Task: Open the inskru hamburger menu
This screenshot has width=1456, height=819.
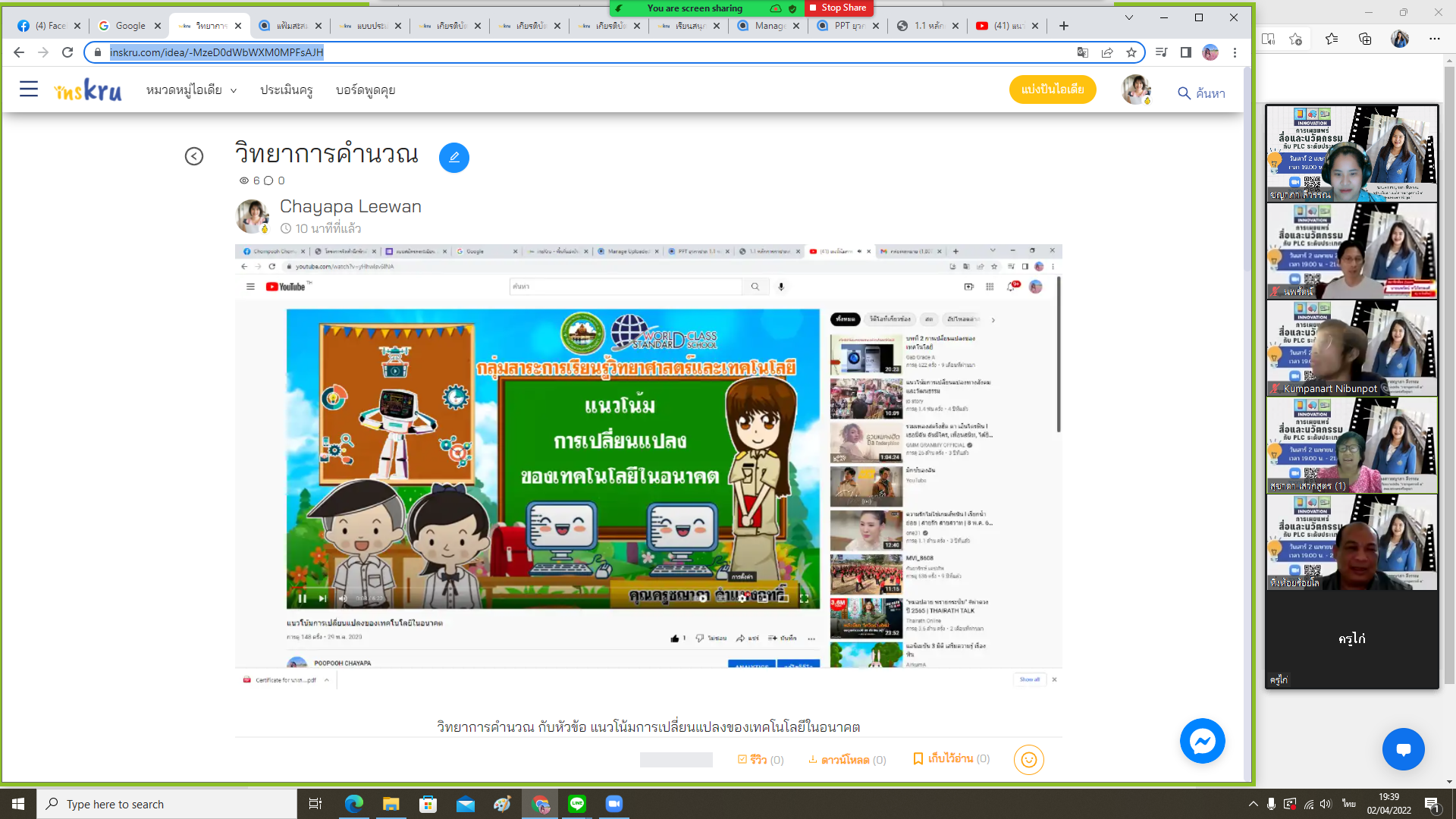Action: [x=28, y=89]
